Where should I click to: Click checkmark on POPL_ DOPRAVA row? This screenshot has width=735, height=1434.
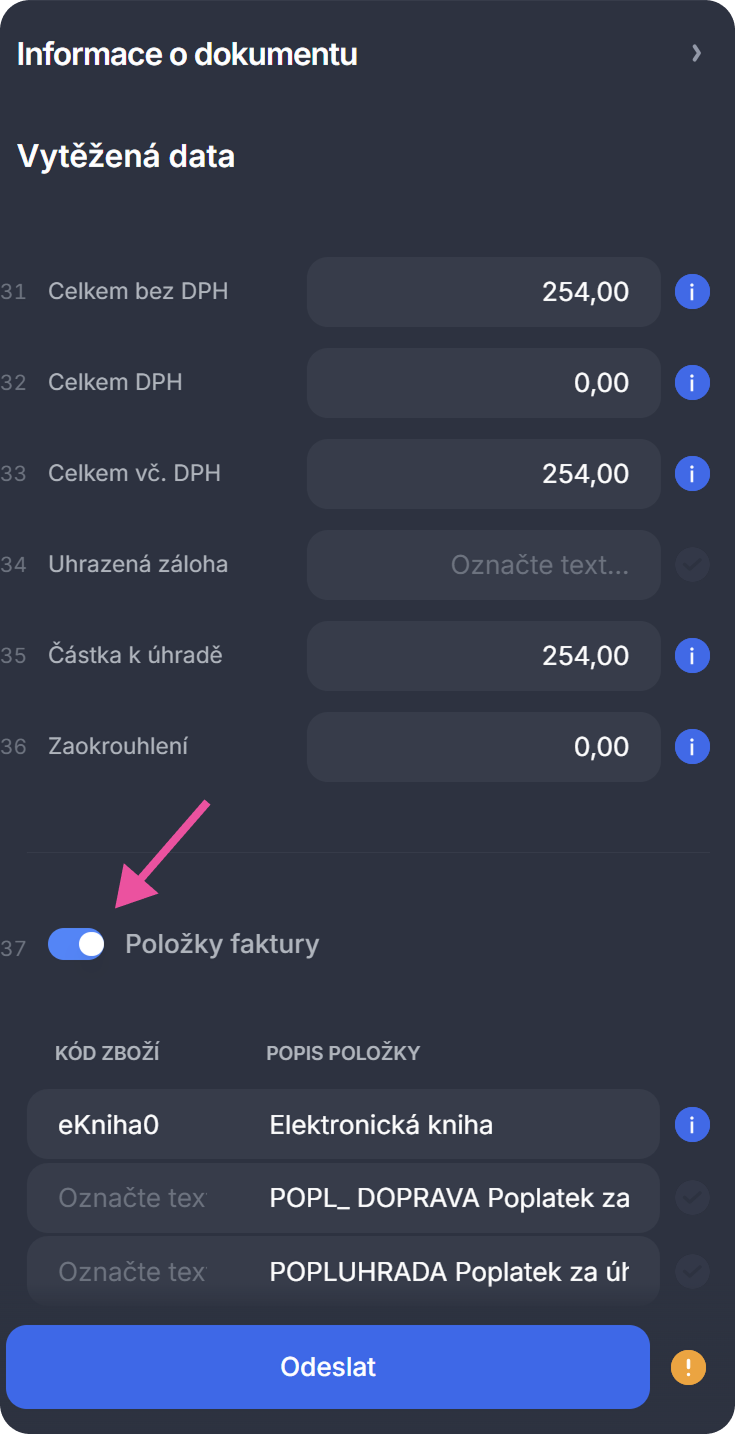pyautogui.click(x=692, y=1198)
